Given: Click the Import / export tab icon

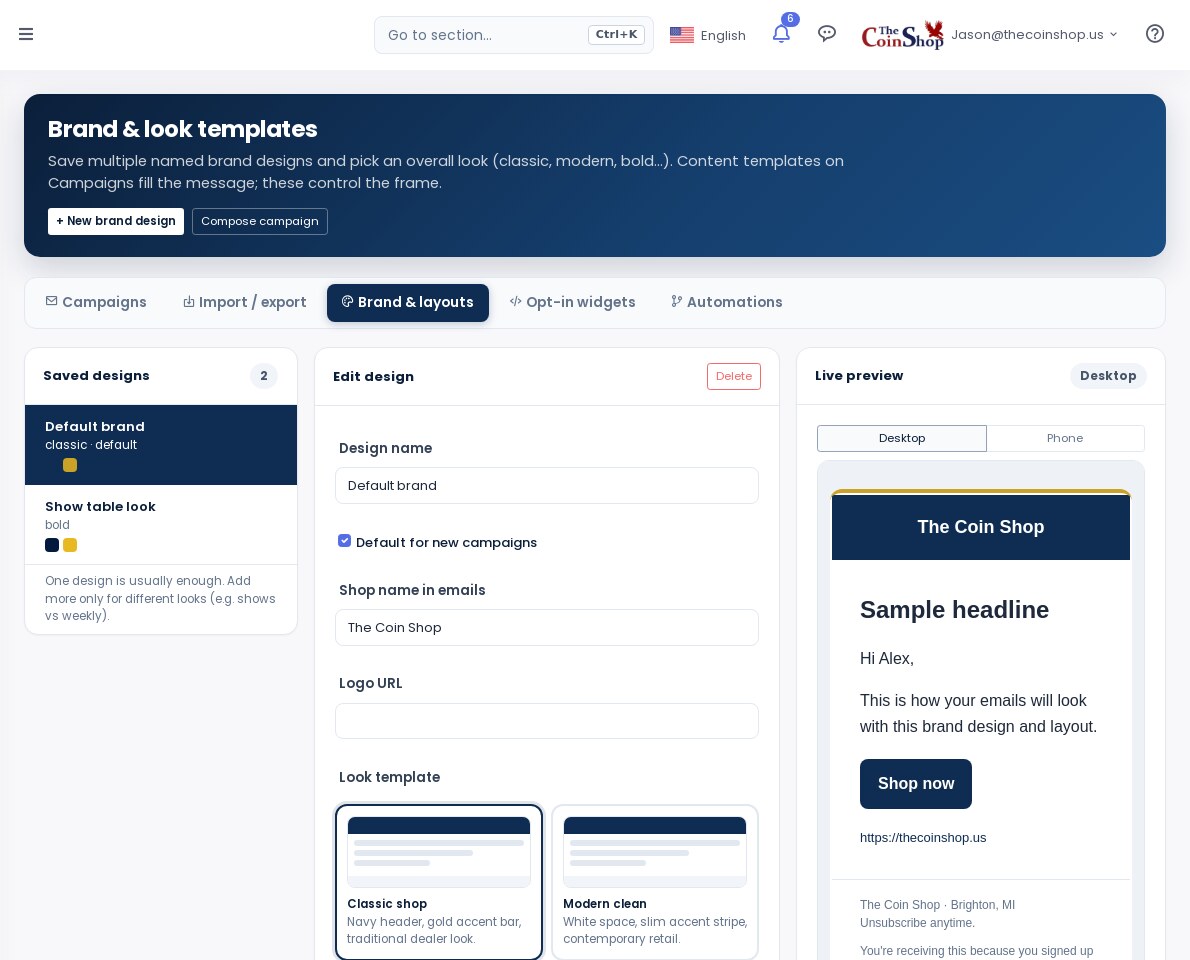Looking at the screenshot, I should (188, 302).
